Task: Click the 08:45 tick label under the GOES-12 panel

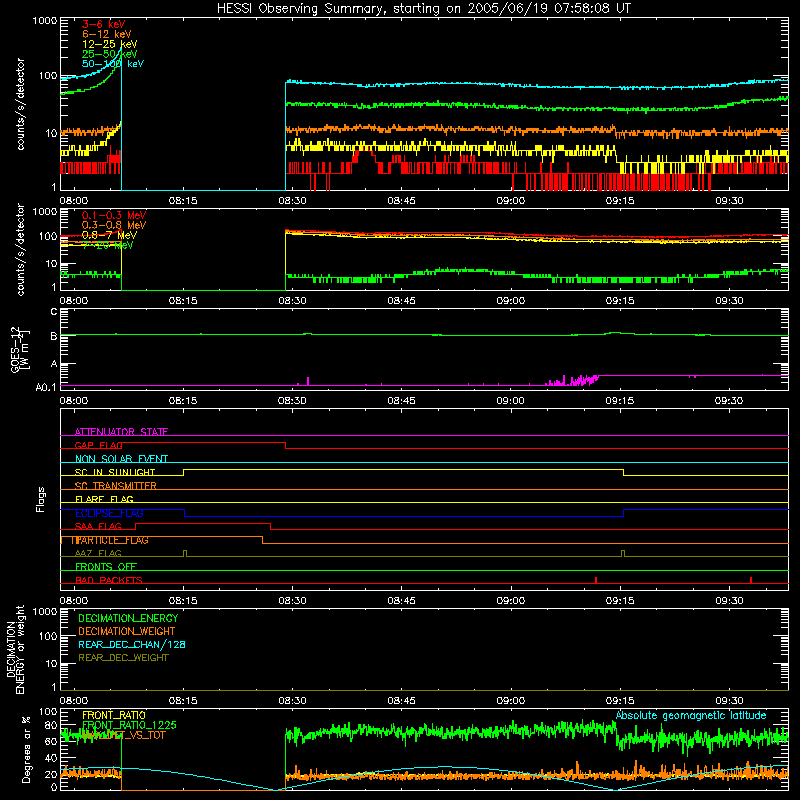Action: point(402,401)
